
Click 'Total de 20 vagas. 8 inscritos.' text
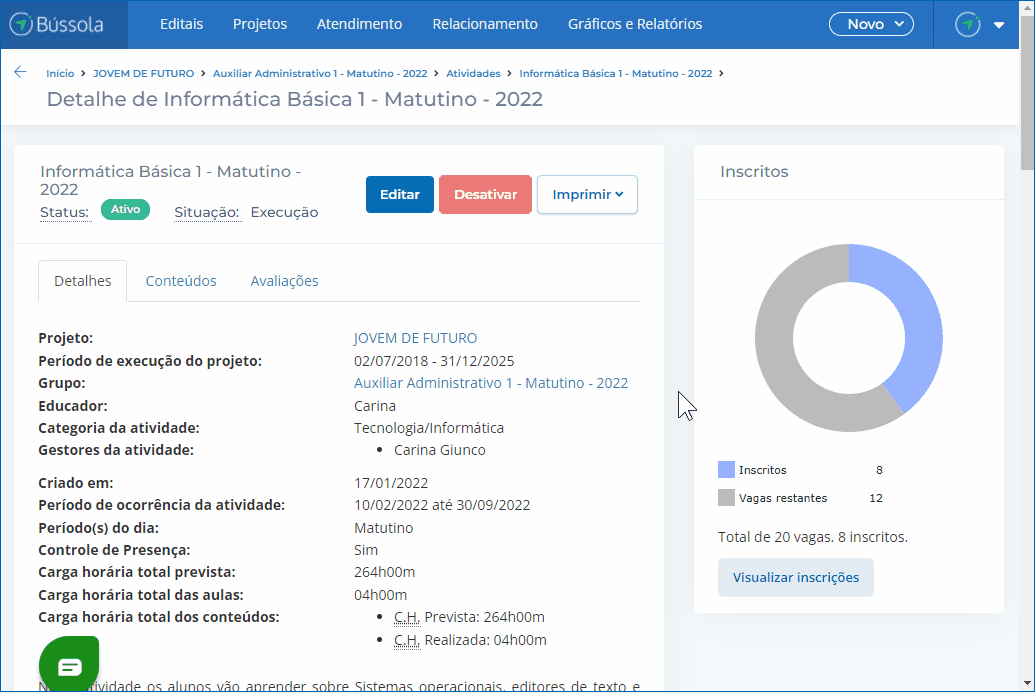tap(813, 537)
